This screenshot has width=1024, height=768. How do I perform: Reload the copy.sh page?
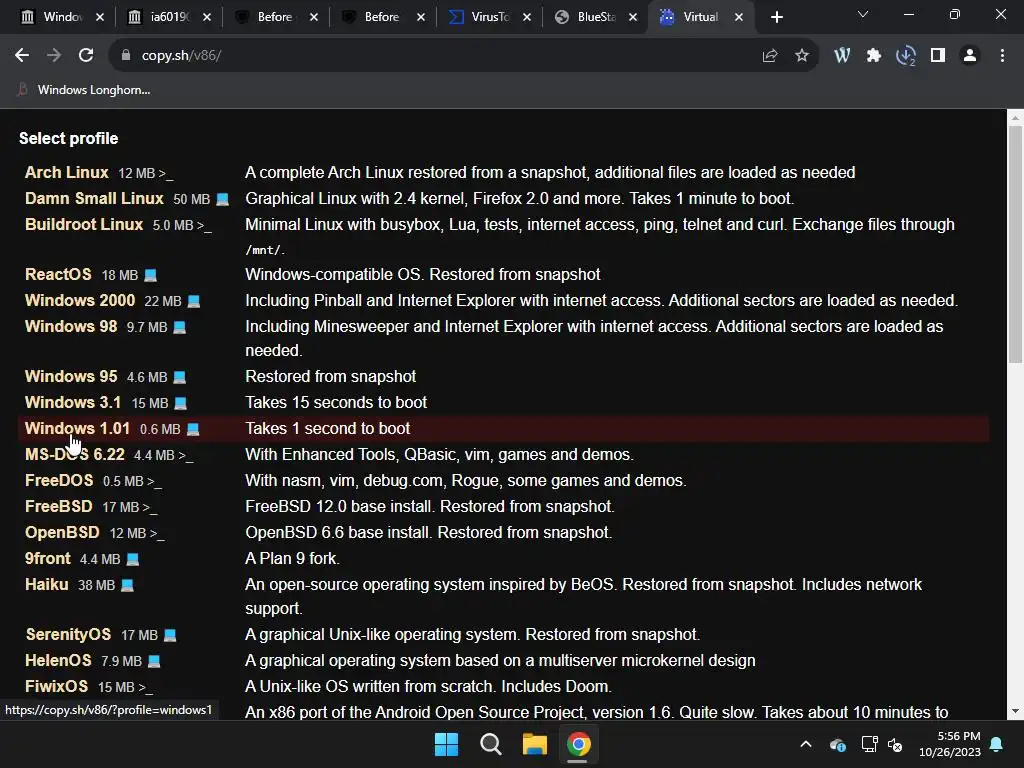(86, 56)
